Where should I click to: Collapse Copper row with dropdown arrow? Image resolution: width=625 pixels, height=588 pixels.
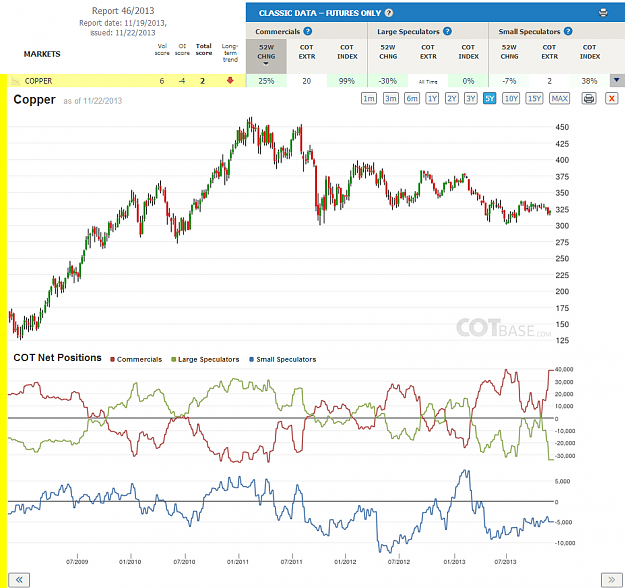tap(617, 81)
